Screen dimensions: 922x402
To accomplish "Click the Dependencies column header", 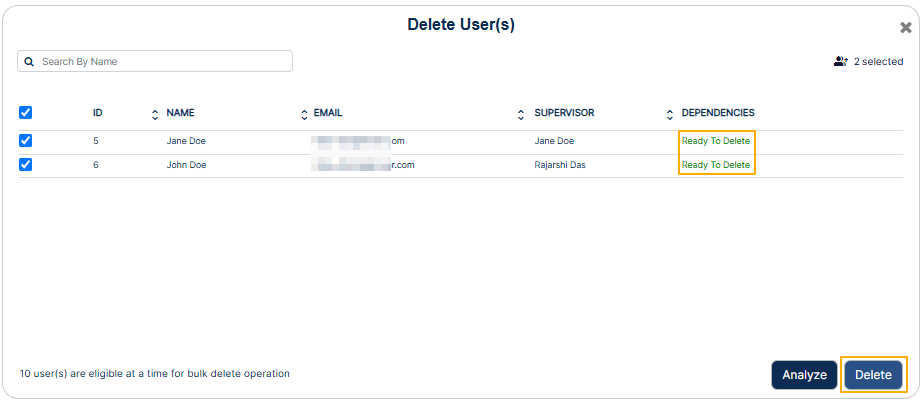I will [718, 112].
